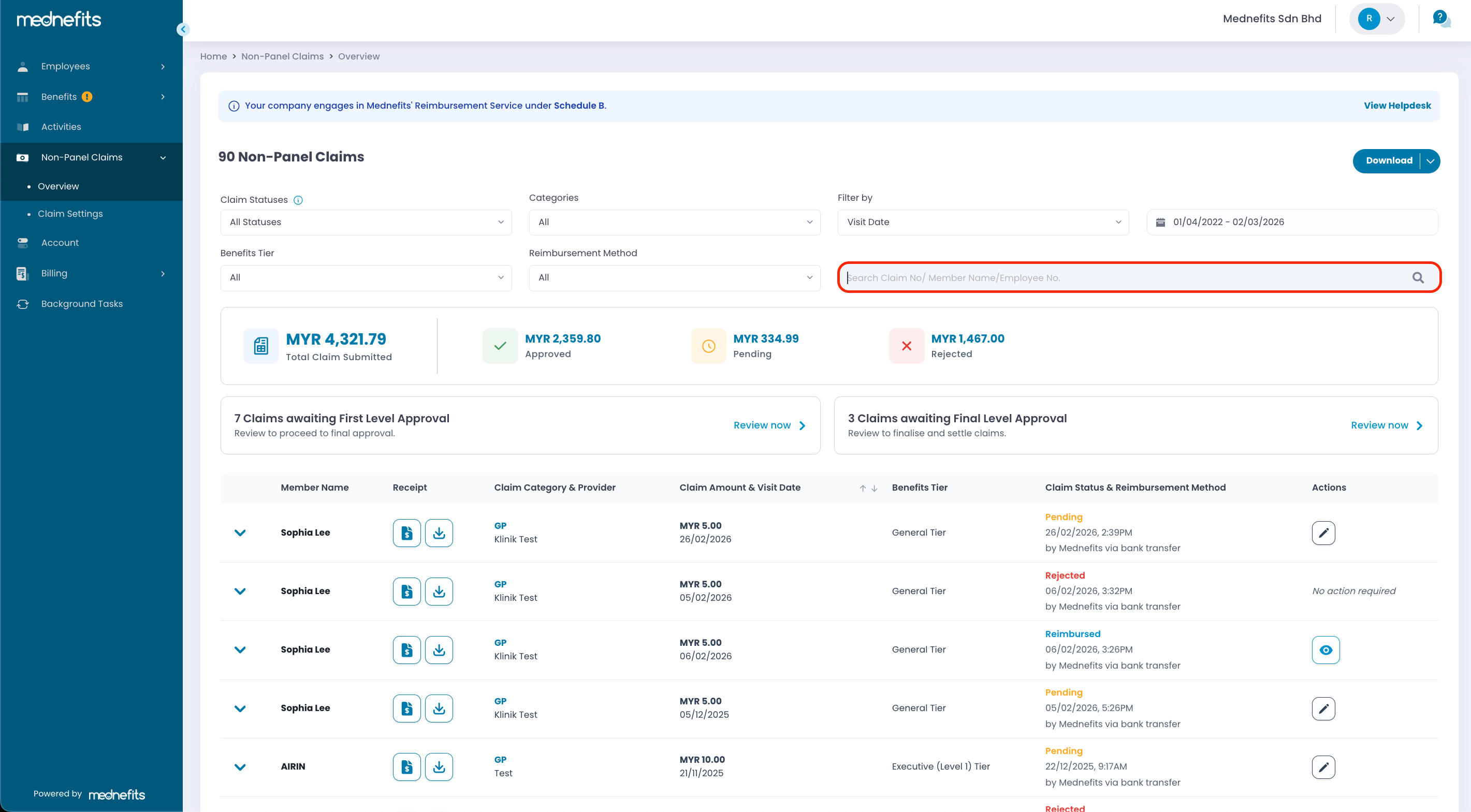
Task: Click the sidebar collapse arrow icon
Action: coord(183,29)
